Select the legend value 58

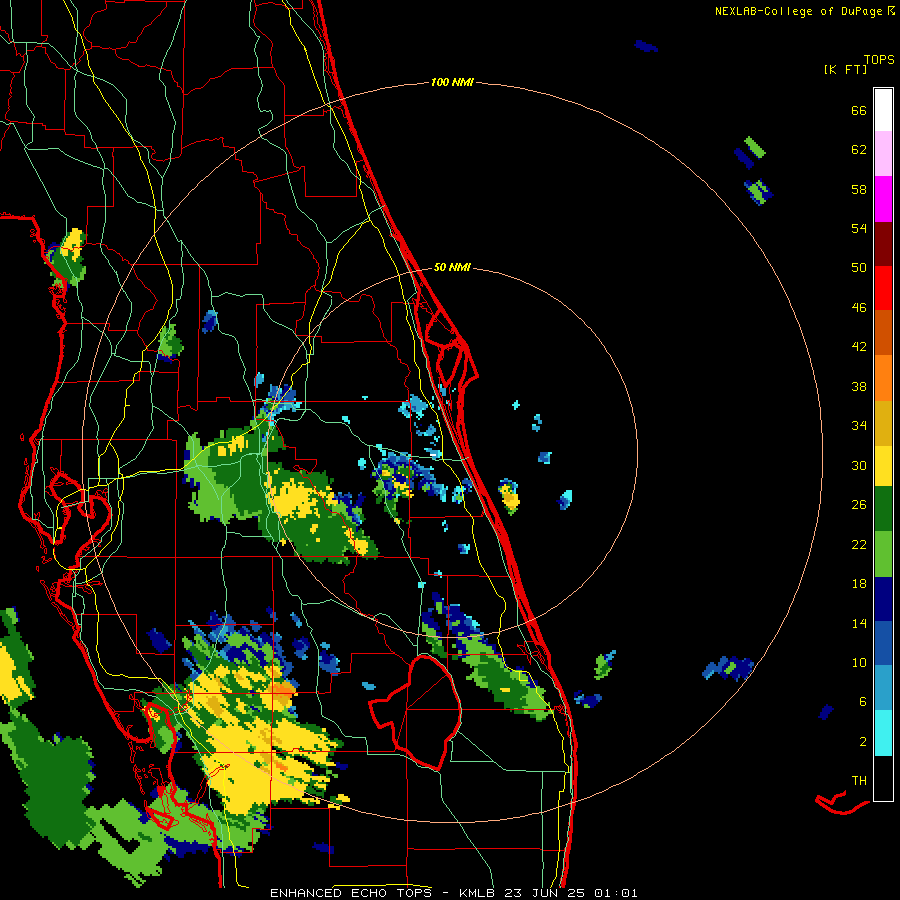(x=859, y=189)
